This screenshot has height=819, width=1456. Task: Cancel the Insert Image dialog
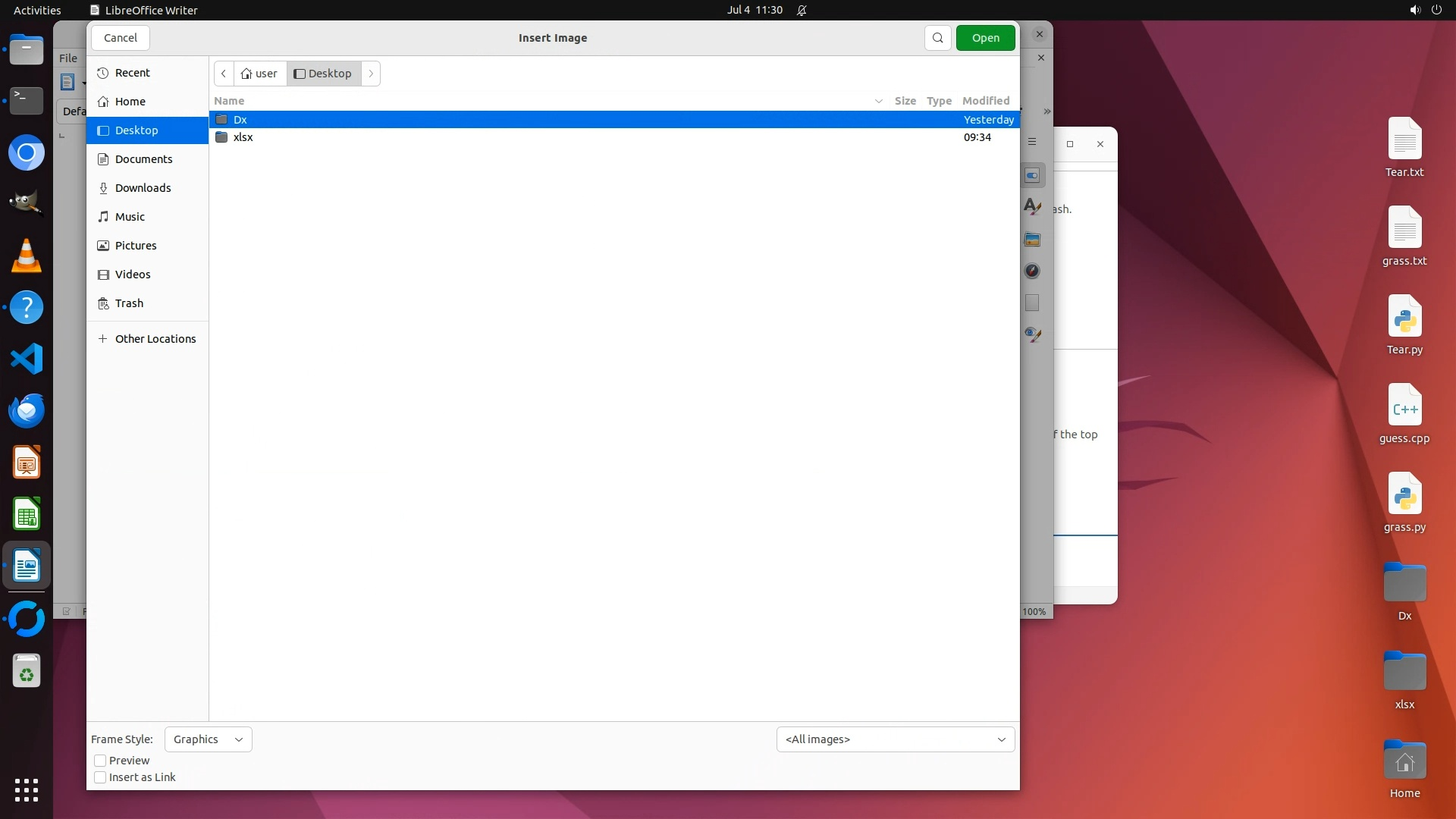pyautogui.click(x=120, y=38)
